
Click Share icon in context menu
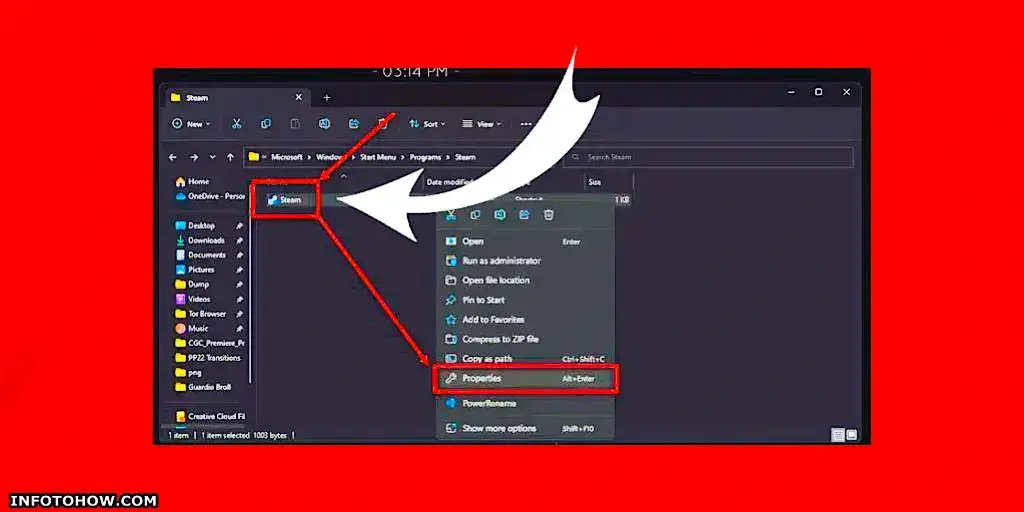point(524,215)
